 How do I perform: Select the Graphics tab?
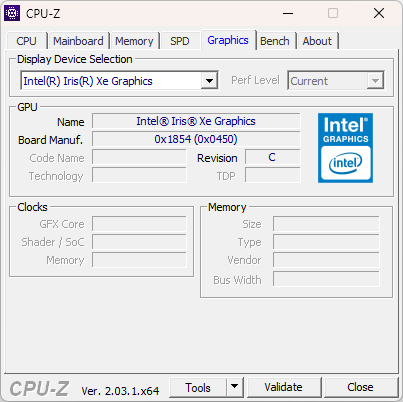(228, 40)
